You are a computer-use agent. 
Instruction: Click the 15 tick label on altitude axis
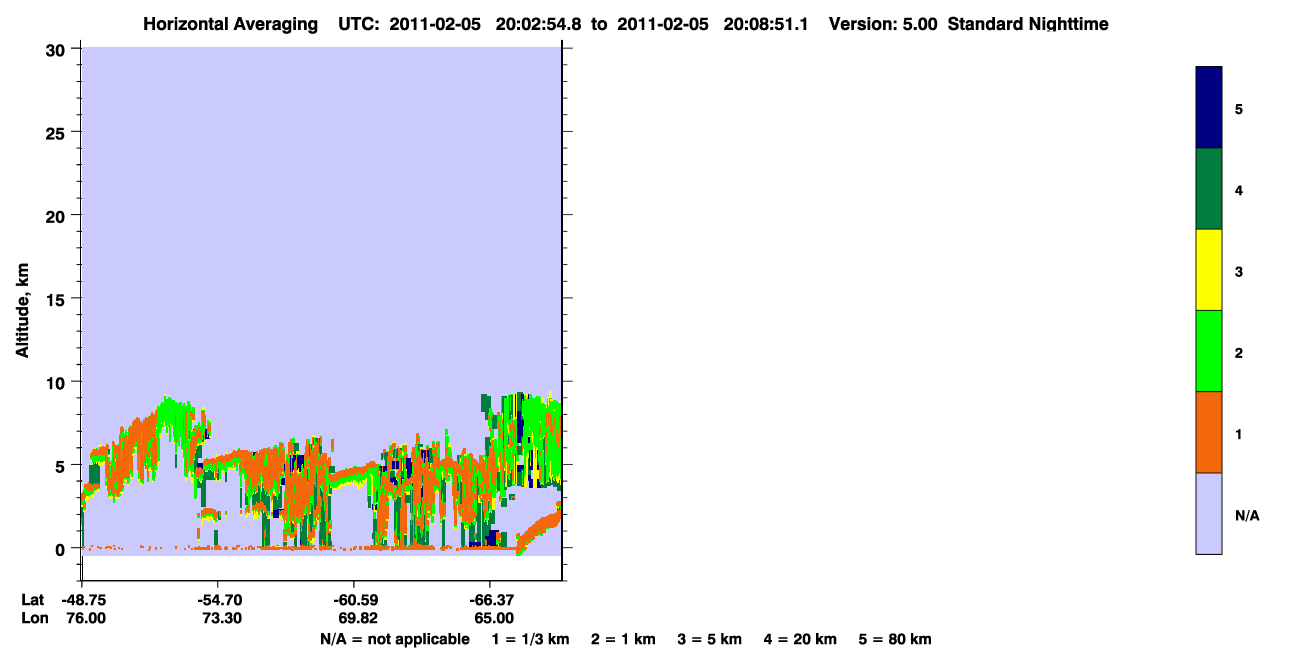[x=58, y=299]
